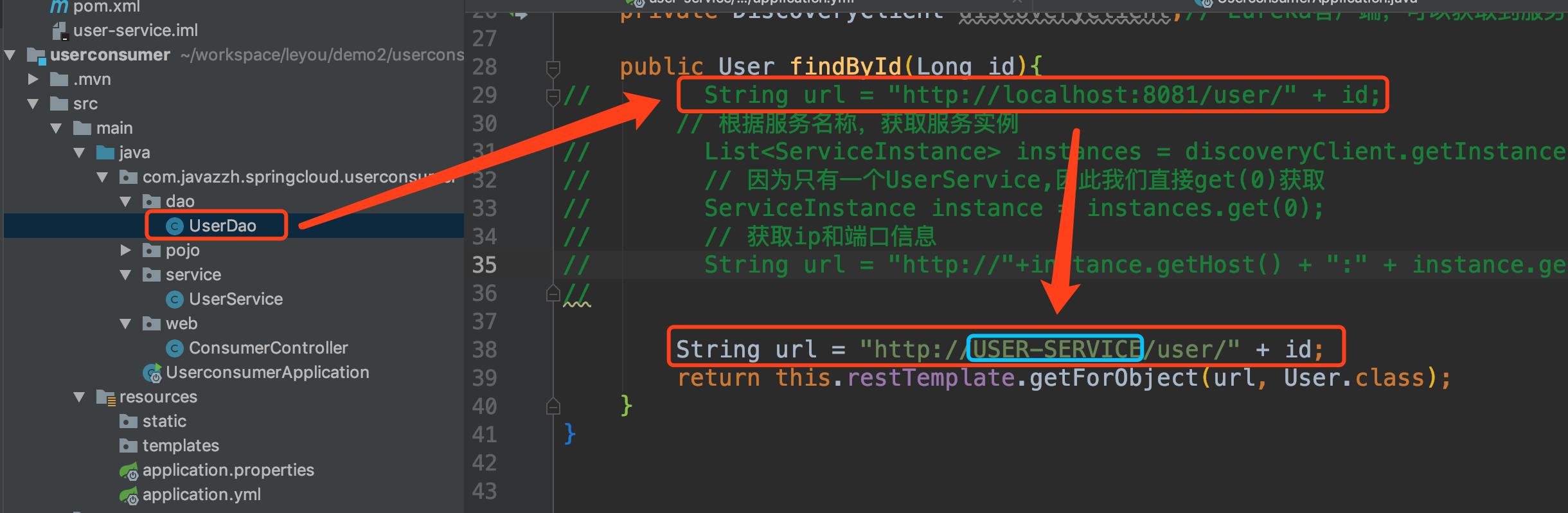Open application.properties file

pyautogui.click(x=228, y=470)
